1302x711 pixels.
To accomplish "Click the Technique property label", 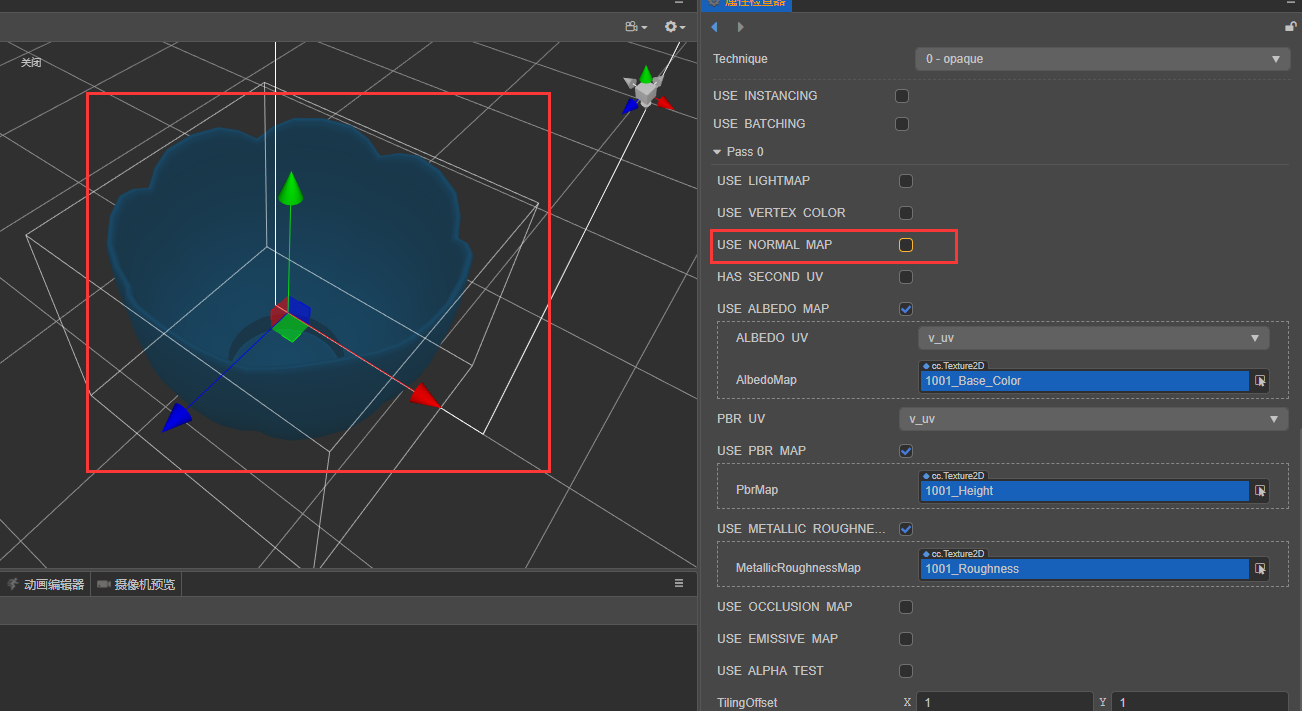I will [740, 59].
